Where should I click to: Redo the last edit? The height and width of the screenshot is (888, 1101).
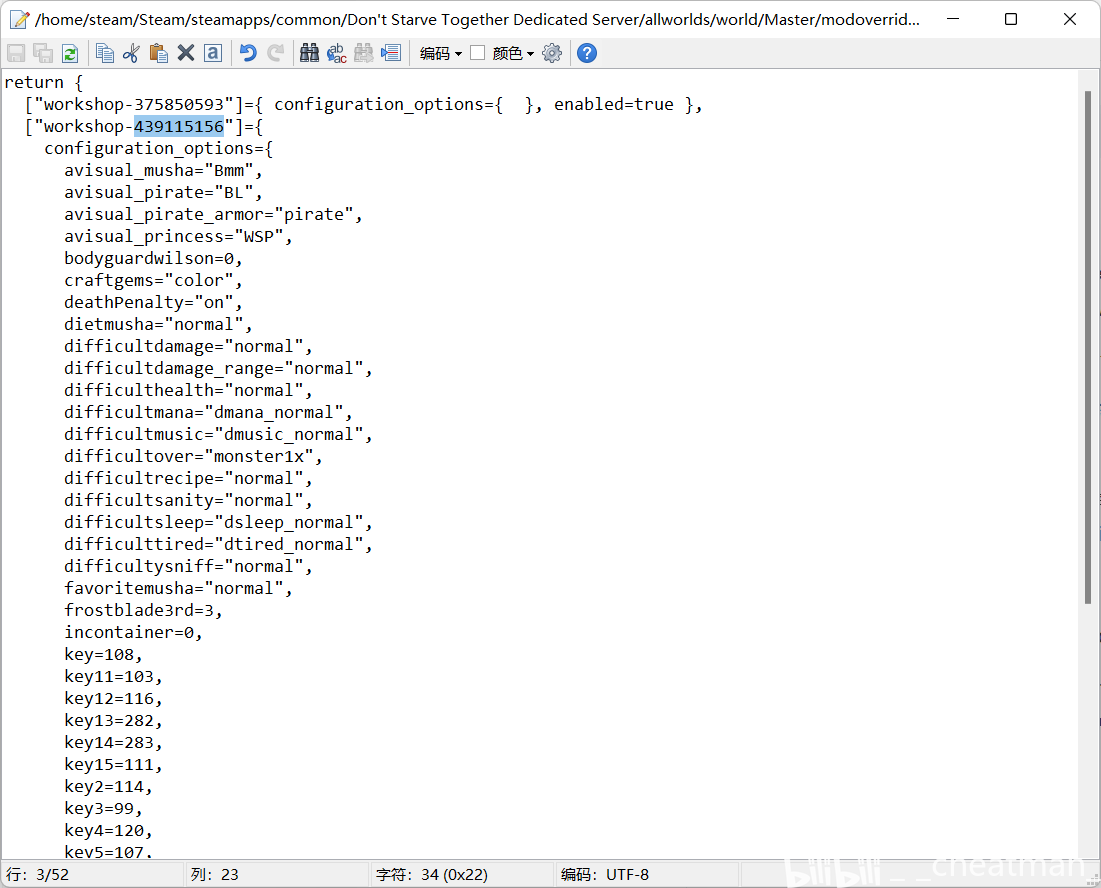click(275, 53)
